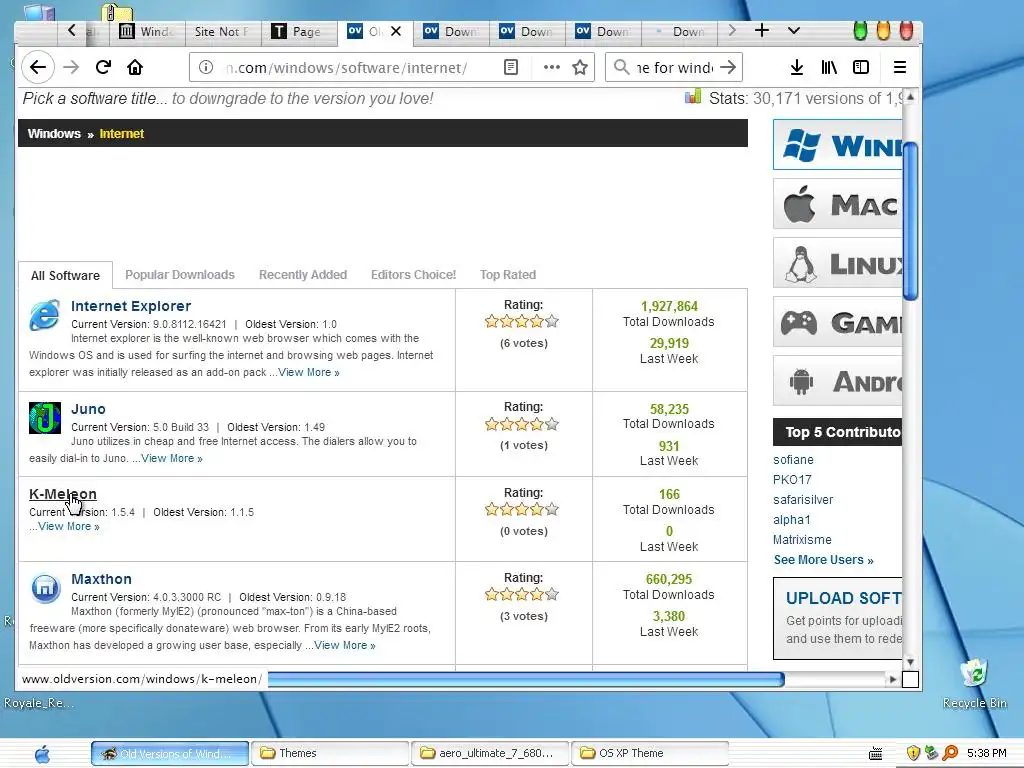Expand the list all tabs chevron
The height and width of the screenshot is (768, 1024).
point(793,31)
